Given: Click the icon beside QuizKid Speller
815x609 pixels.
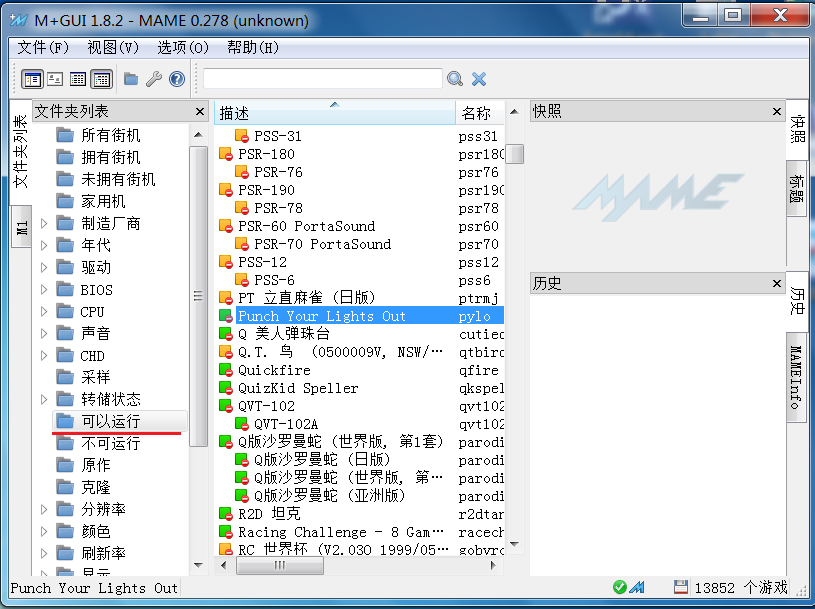Looking at the screenshot, I should click(226, 388).
